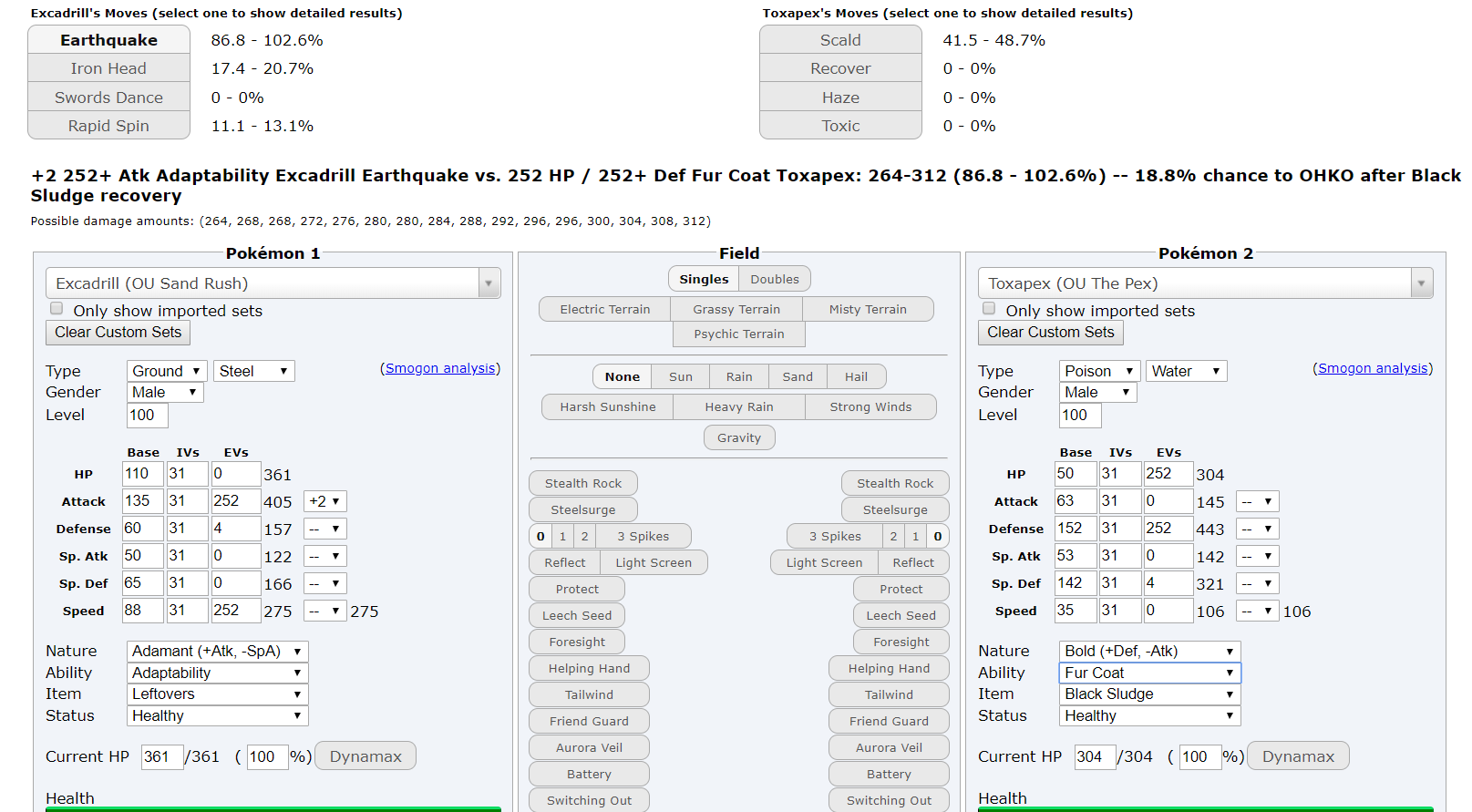Image resolution: width=1472 pixels, height=812 pixels.
Task: Toggle Stealth Rock on Toxapex's side
Action: (x=894, y=483)
